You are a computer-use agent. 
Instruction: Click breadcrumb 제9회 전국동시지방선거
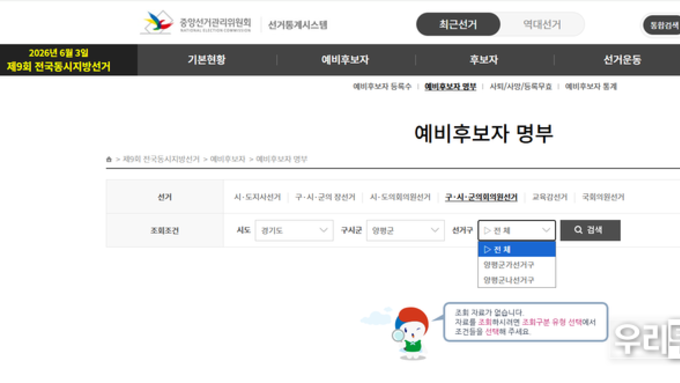(161, 159)
